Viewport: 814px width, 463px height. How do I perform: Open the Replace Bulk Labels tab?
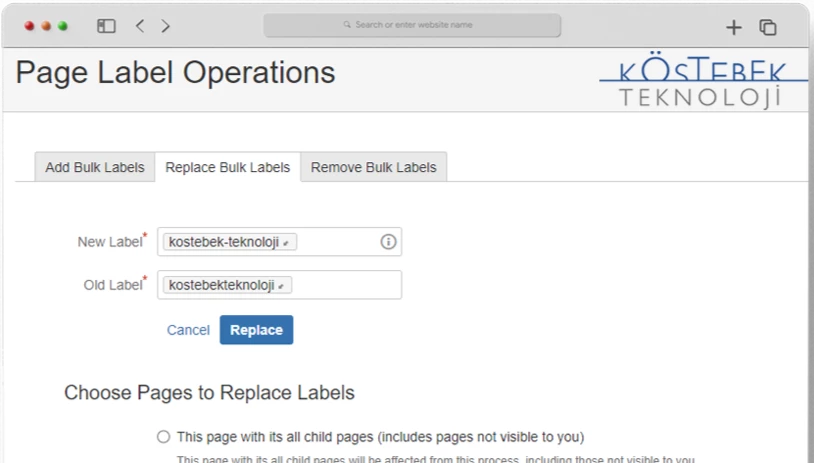pyautogui.click(x=227, y=167)
